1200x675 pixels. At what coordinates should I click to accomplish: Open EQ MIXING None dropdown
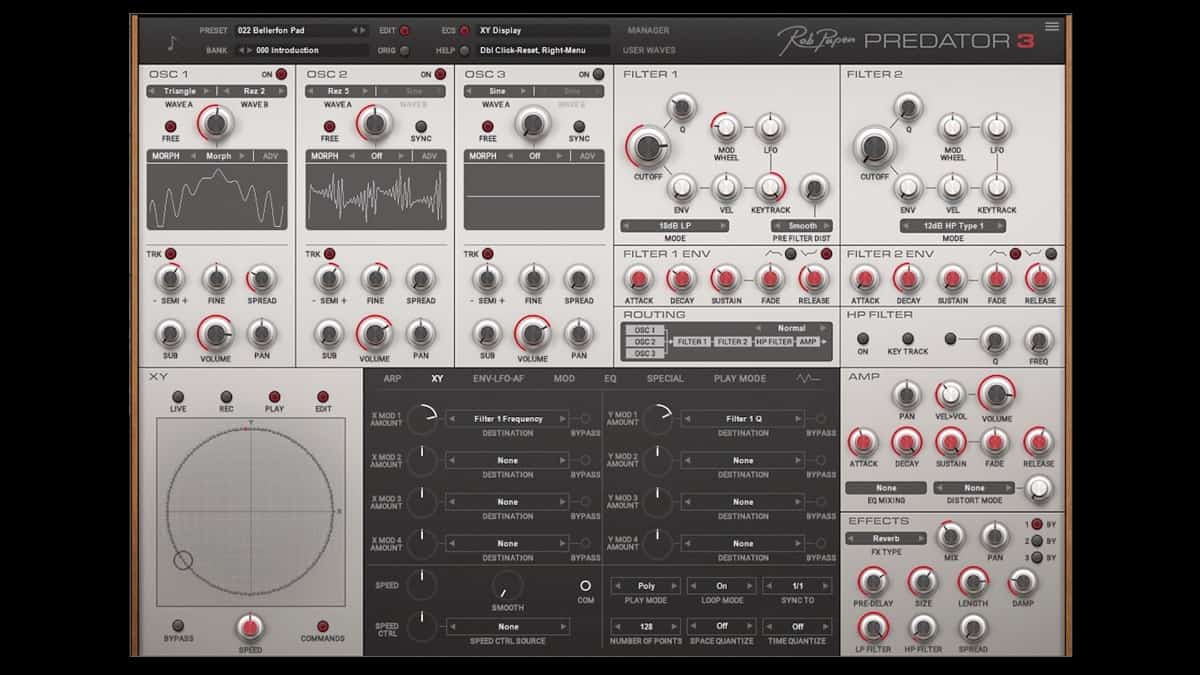pyautogui.click(x=886, y=488)
